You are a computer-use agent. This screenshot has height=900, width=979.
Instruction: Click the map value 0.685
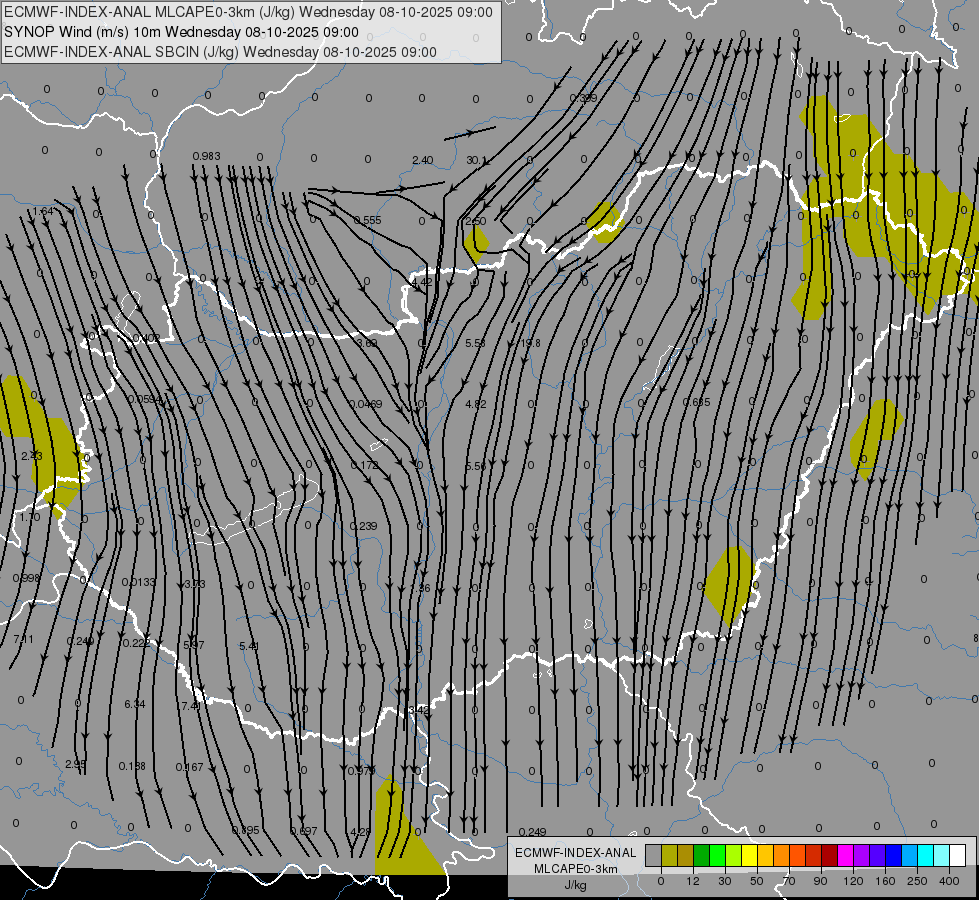(x=696, y=402)
